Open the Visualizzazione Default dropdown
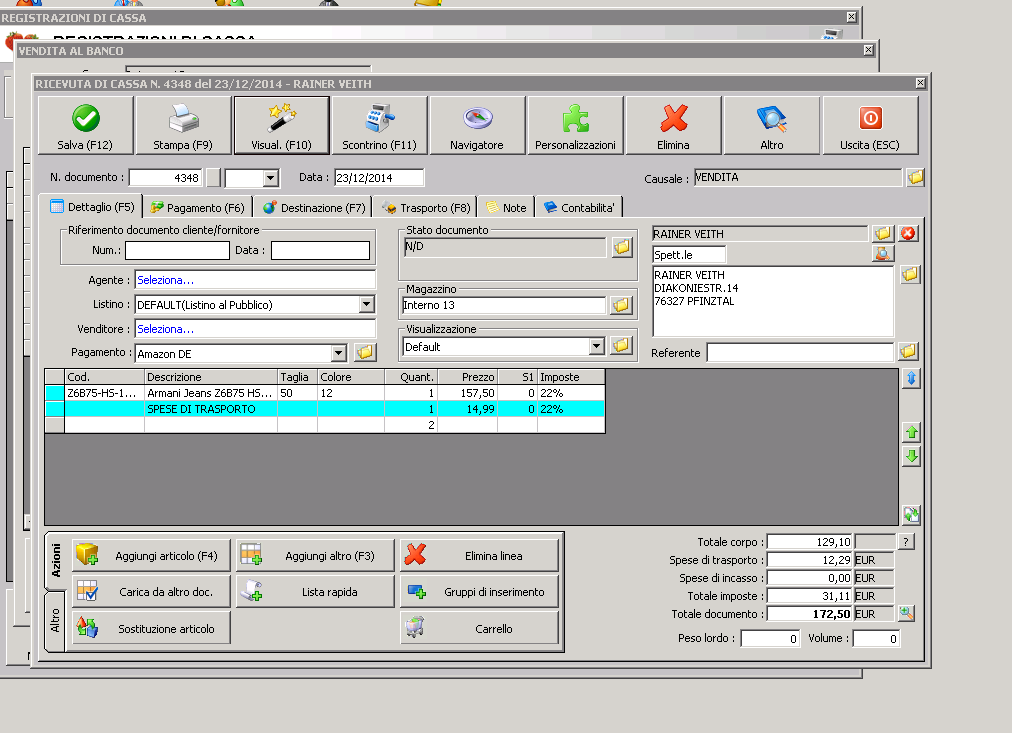The image size is (1012, 733). 597,346
